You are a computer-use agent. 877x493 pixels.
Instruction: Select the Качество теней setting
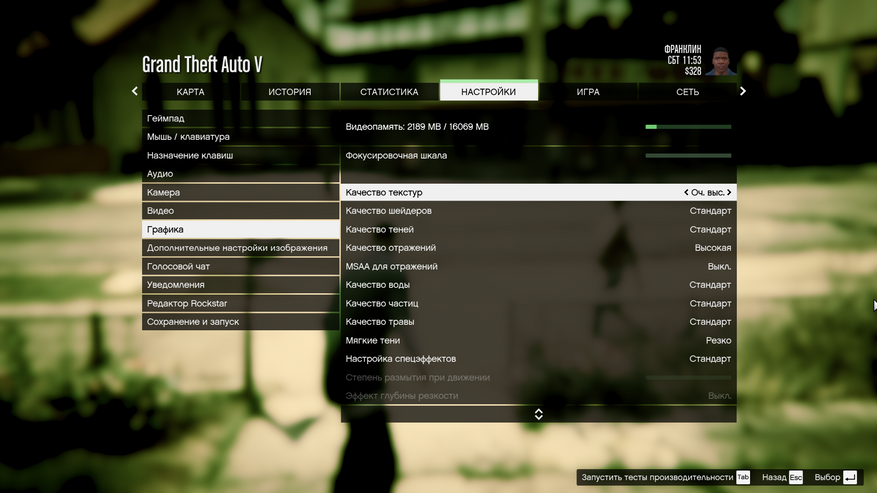click(539, 229)
